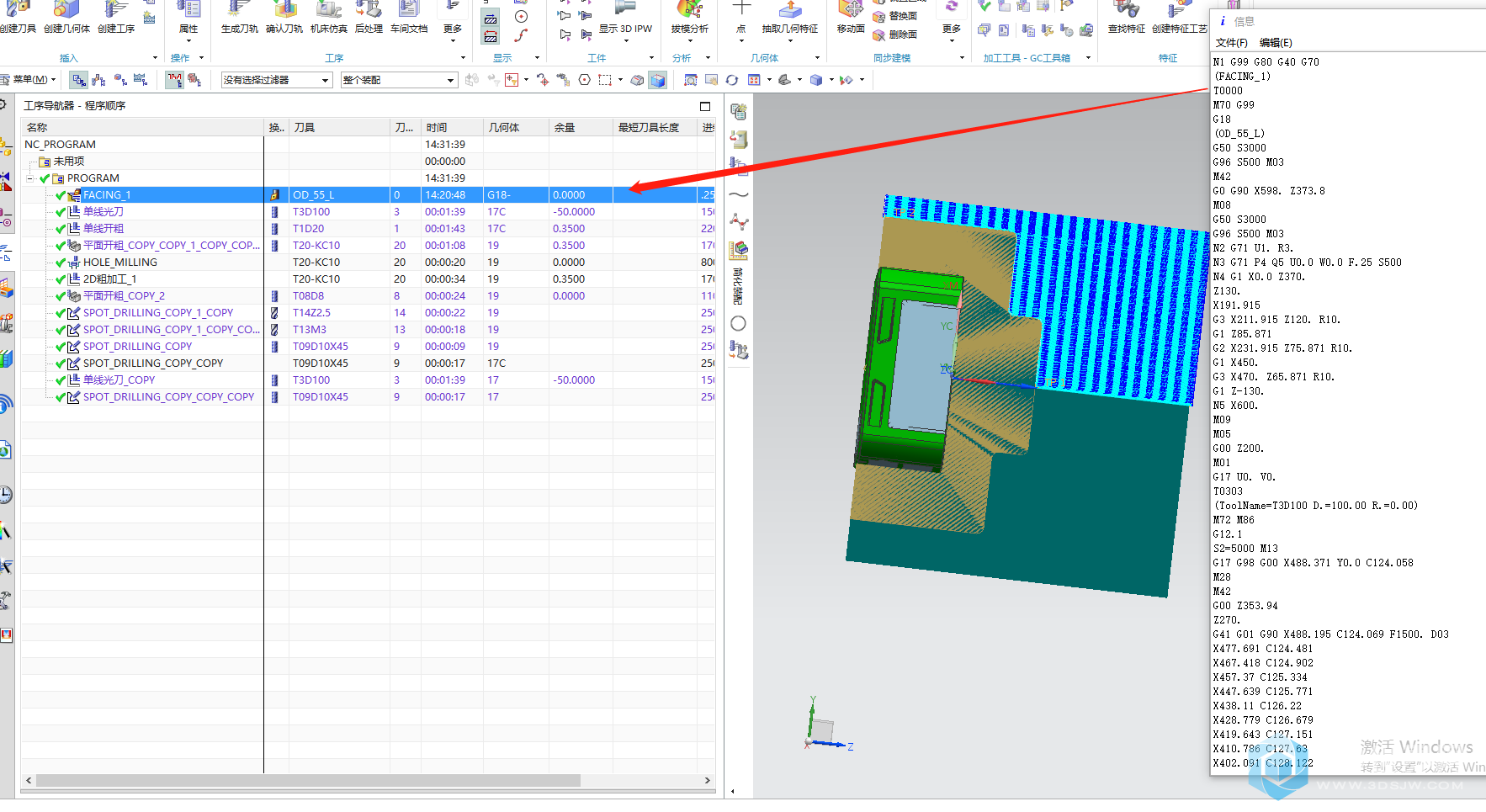1486x812 pixels.
Task: Switch to Machine Tool View icon
Action: click(x=99, y=80)
